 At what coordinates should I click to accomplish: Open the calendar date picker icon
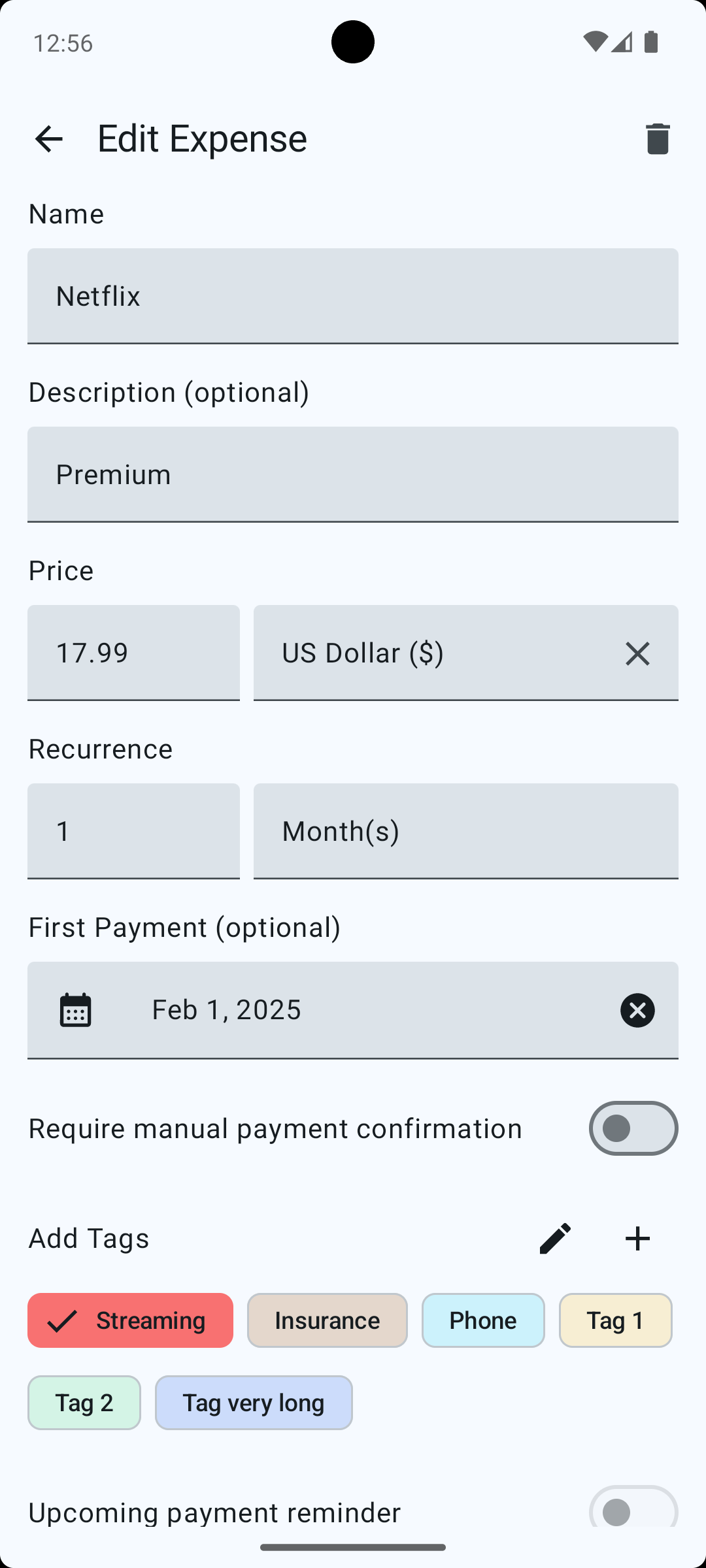click(76, 1010)
